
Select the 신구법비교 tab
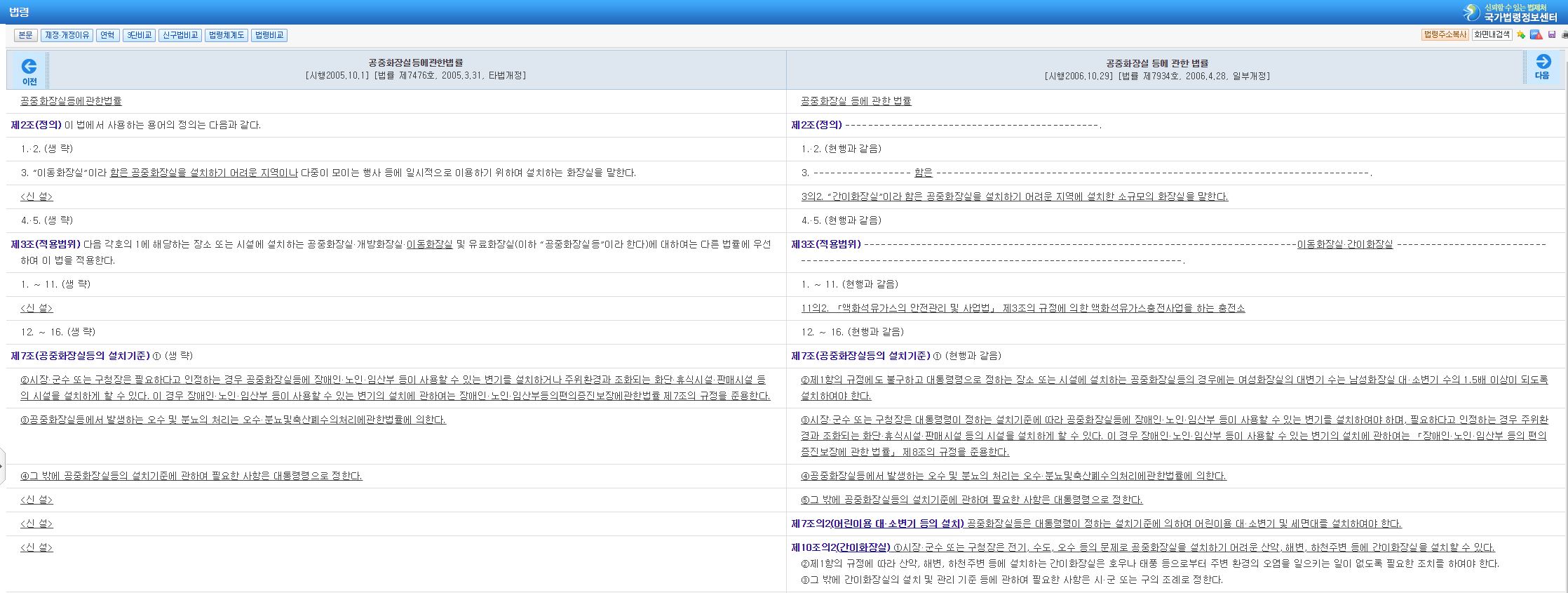[180, 35]
